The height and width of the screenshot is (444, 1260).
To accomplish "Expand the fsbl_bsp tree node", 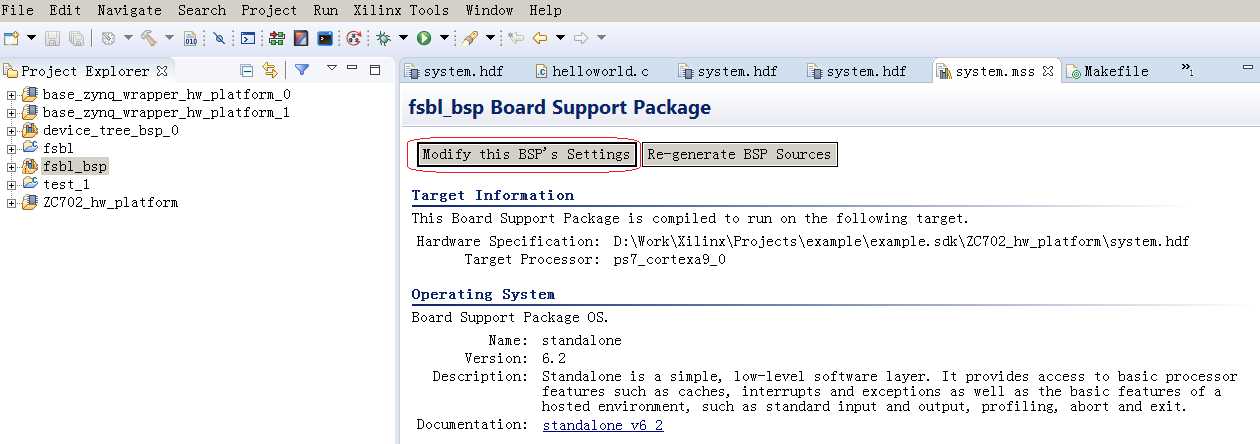I will click(x=11, y=167).
